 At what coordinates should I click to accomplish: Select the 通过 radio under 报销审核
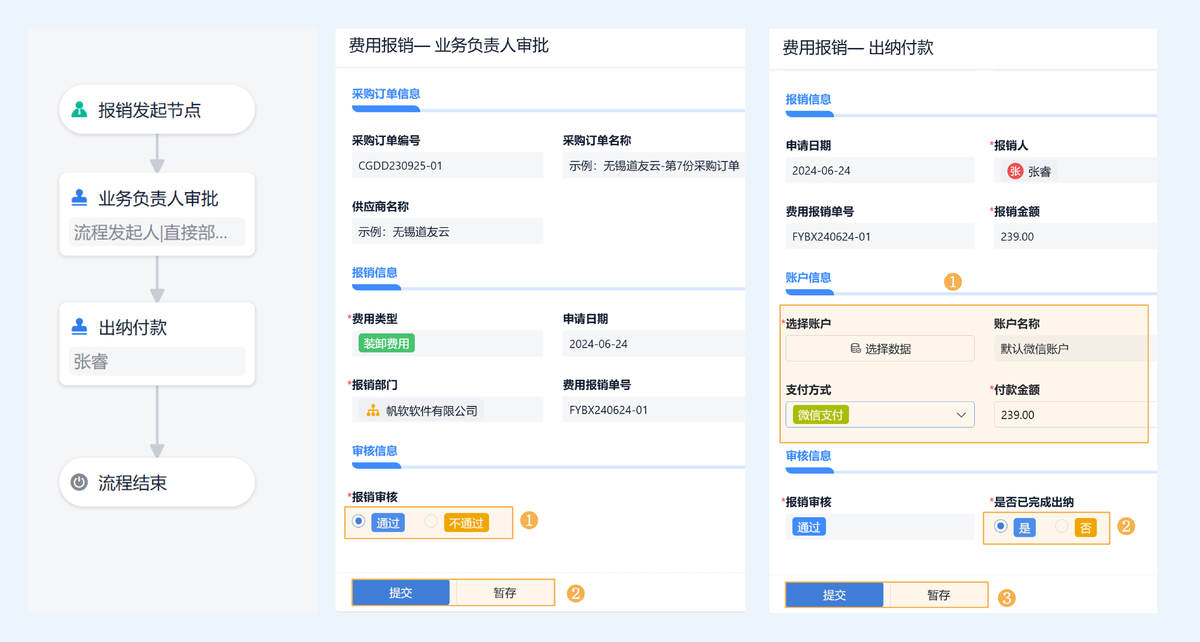[x=358, y=521]
